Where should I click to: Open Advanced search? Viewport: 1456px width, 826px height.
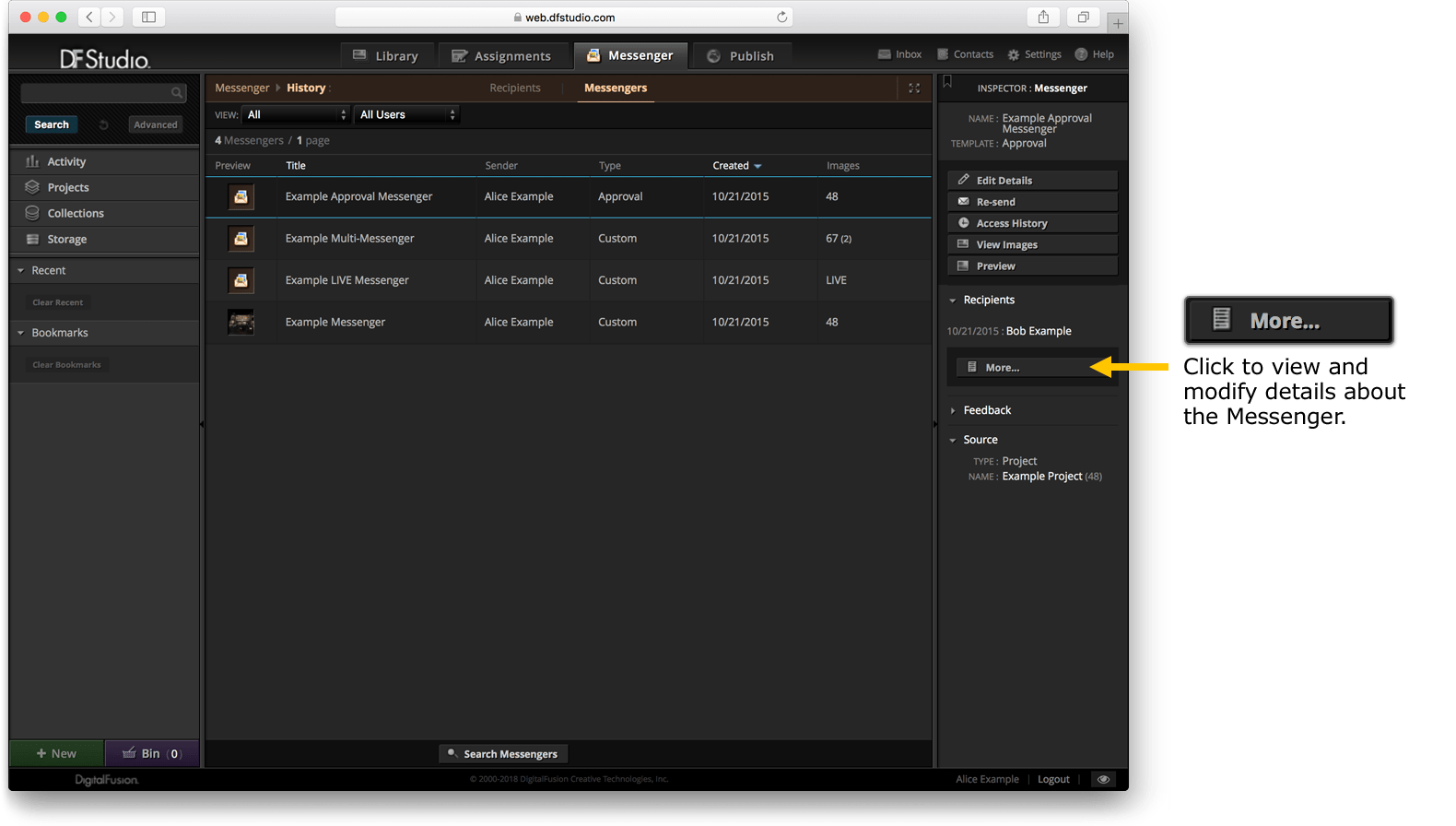click(x=155, y=124)
